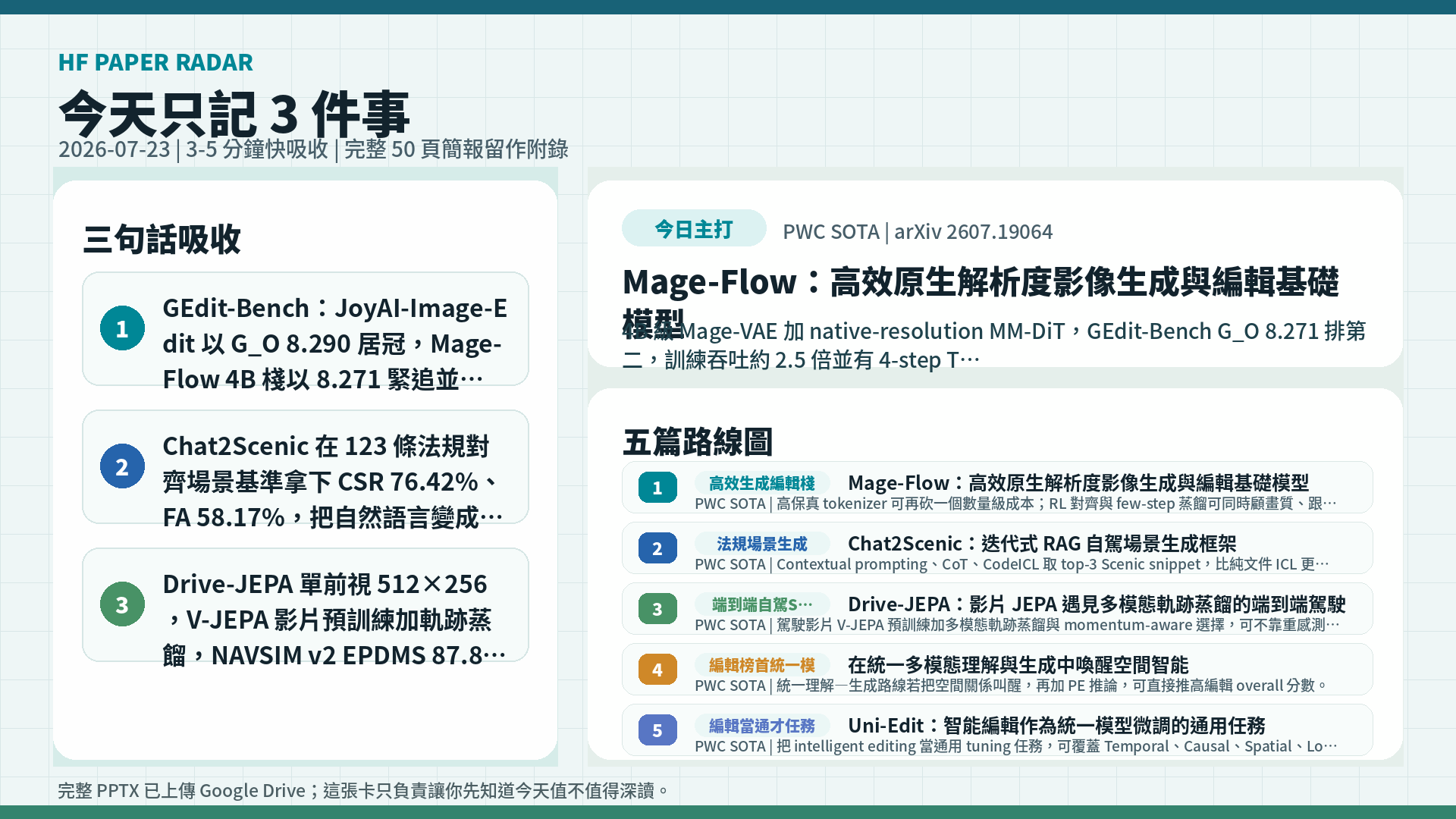Image resolution: width=1456 pixels, height=819 pixels.
Task: Click the featured headline Mage-Flow：高效原生解析度
Action: pos(981,302)
